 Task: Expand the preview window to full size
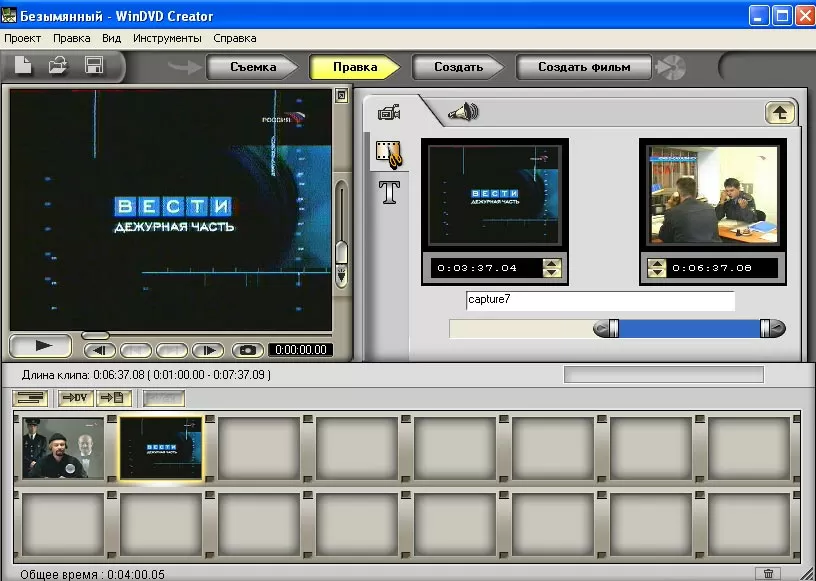tap(341, 96)
